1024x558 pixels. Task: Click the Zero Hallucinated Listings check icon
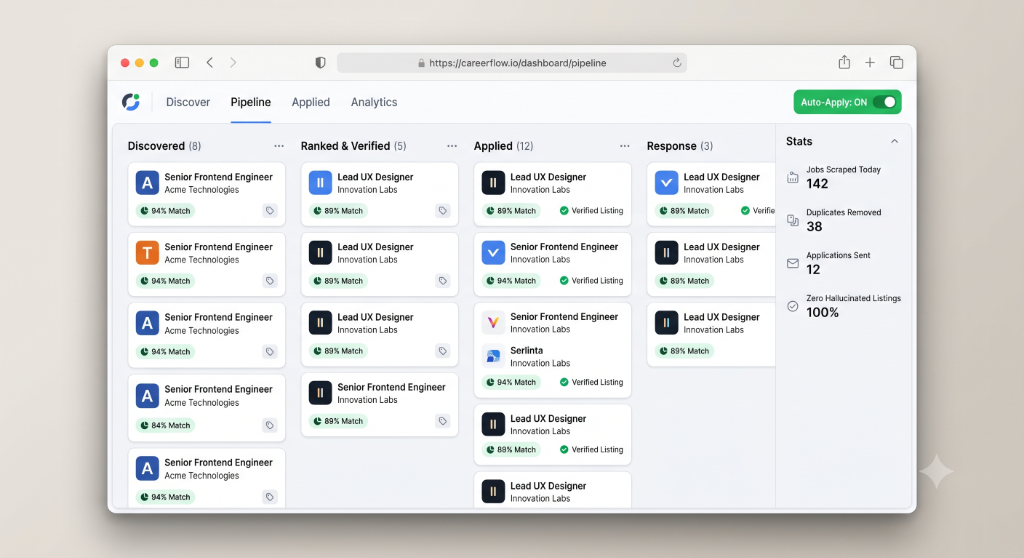(793, 306)
